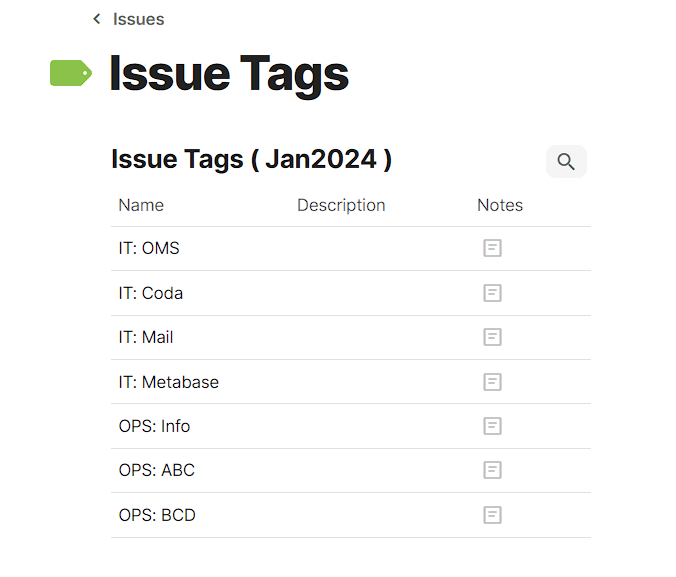Open notes icon for OPS: BCD

tap(492, 515)
